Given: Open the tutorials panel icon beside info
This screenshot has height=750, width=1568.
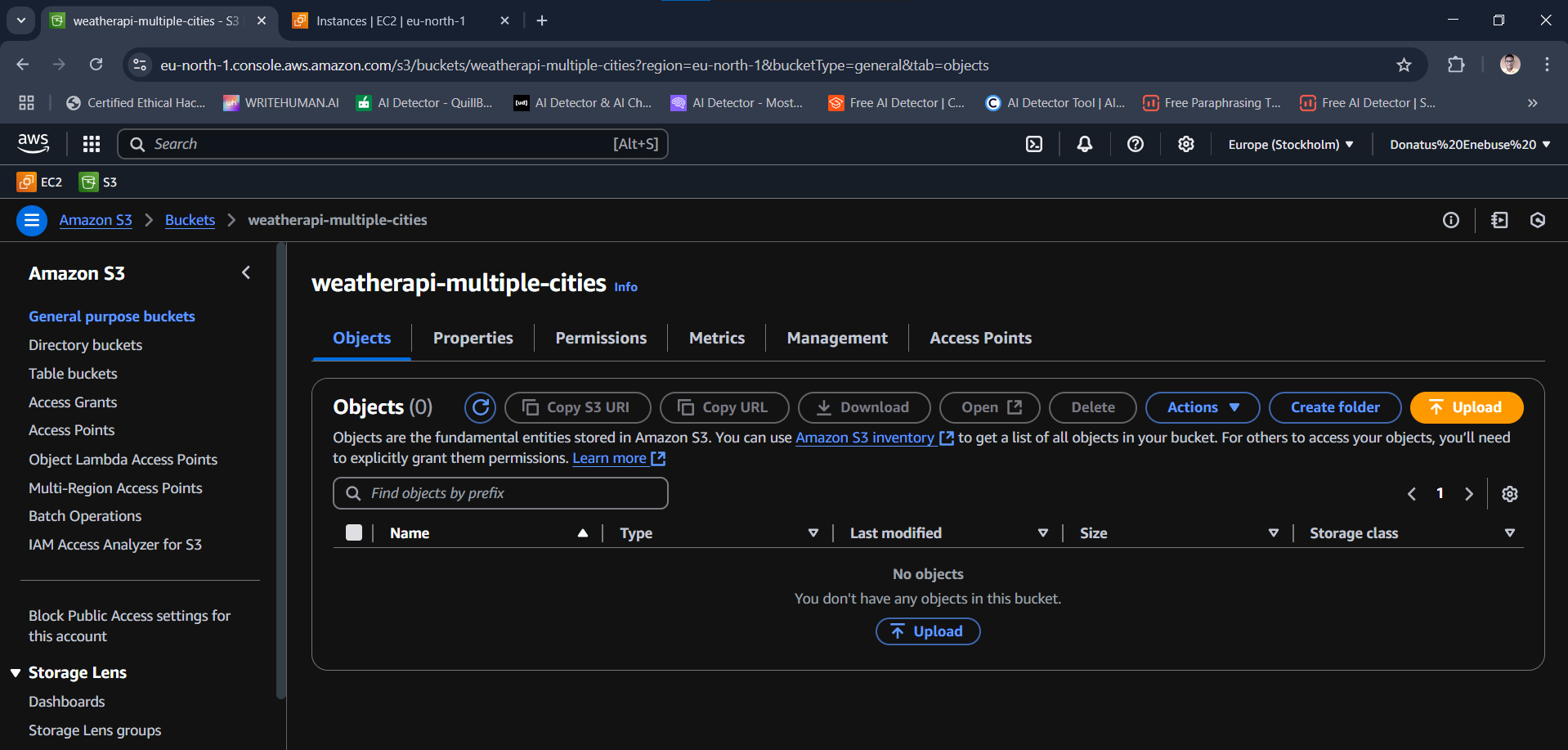Looking at the screenshot, I should pyautogui.click(x=1499, y=220).
